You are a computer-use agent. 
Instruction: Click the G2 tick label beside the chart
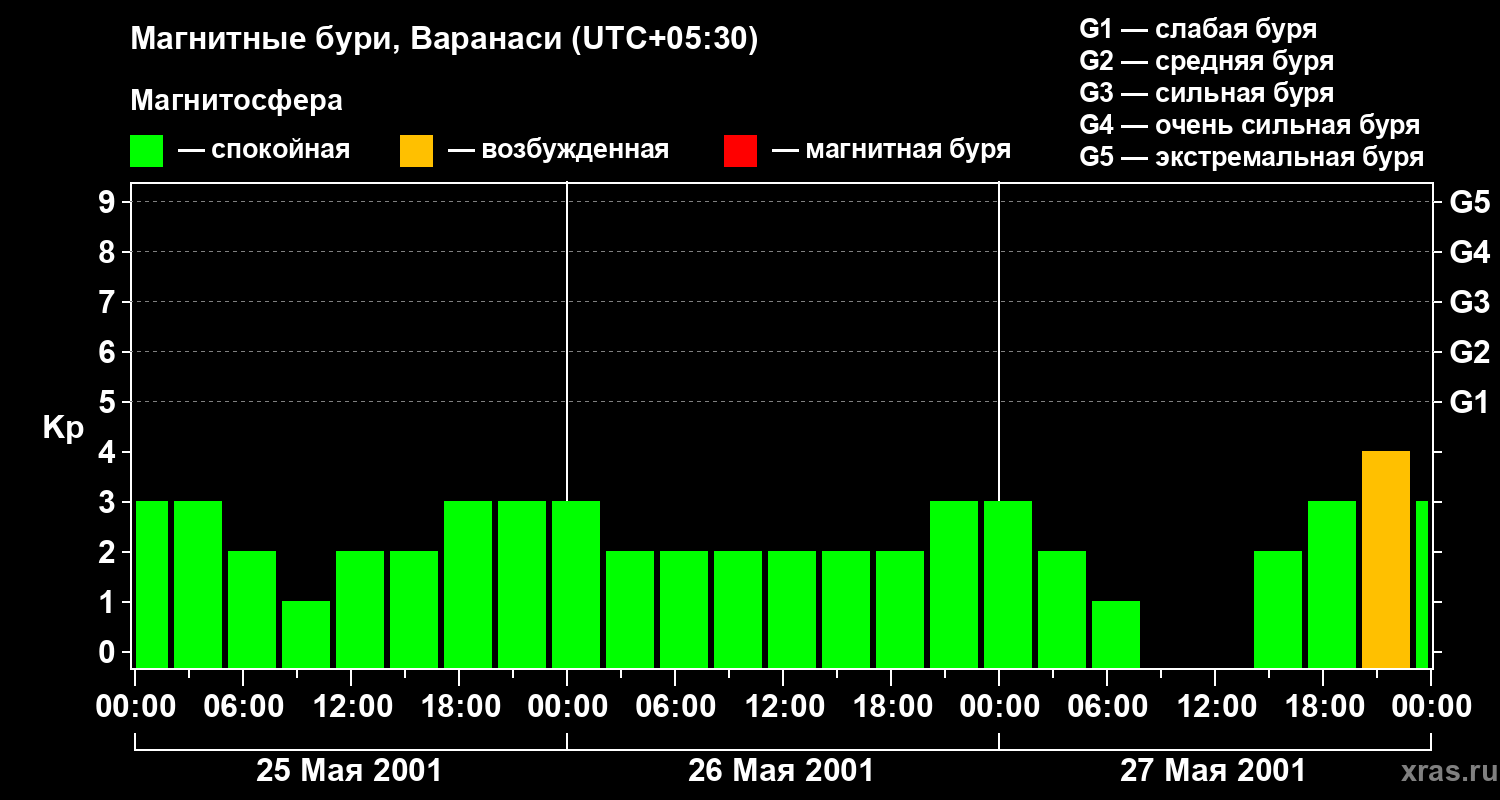[x=1469, y=352]
